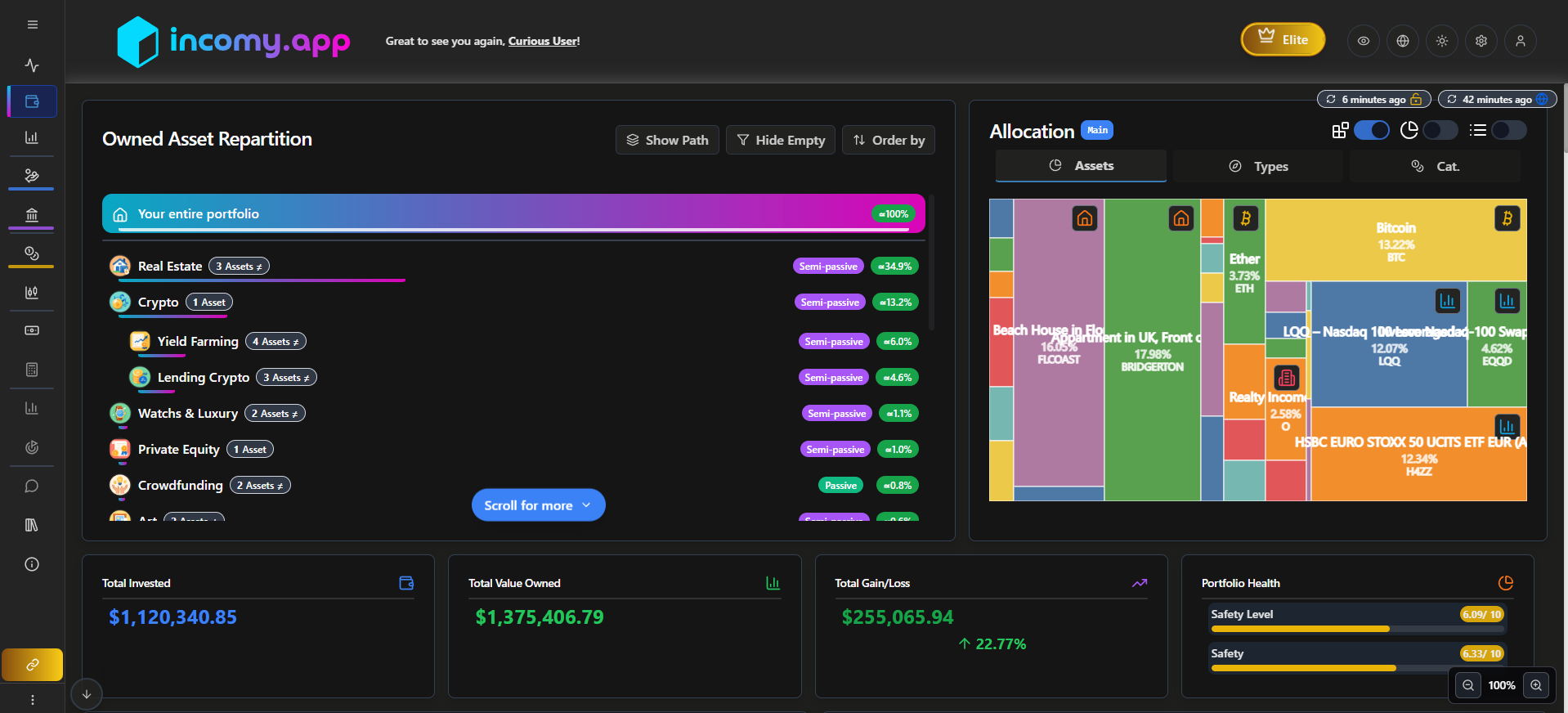The height and width of the screenshot is (713, 1568).
Task: Expand the Private Equity row
Action: point(513,449)
